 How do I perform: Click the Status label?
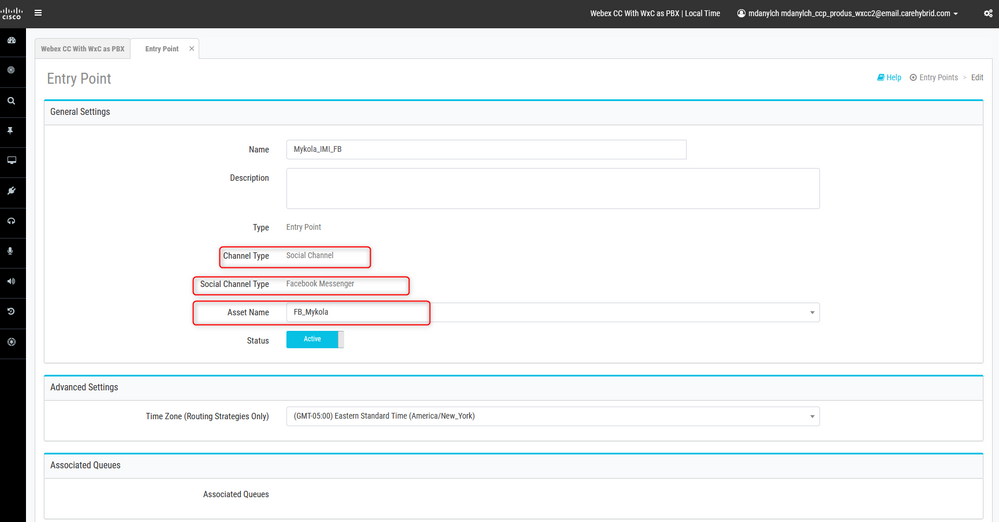[257, 341]
